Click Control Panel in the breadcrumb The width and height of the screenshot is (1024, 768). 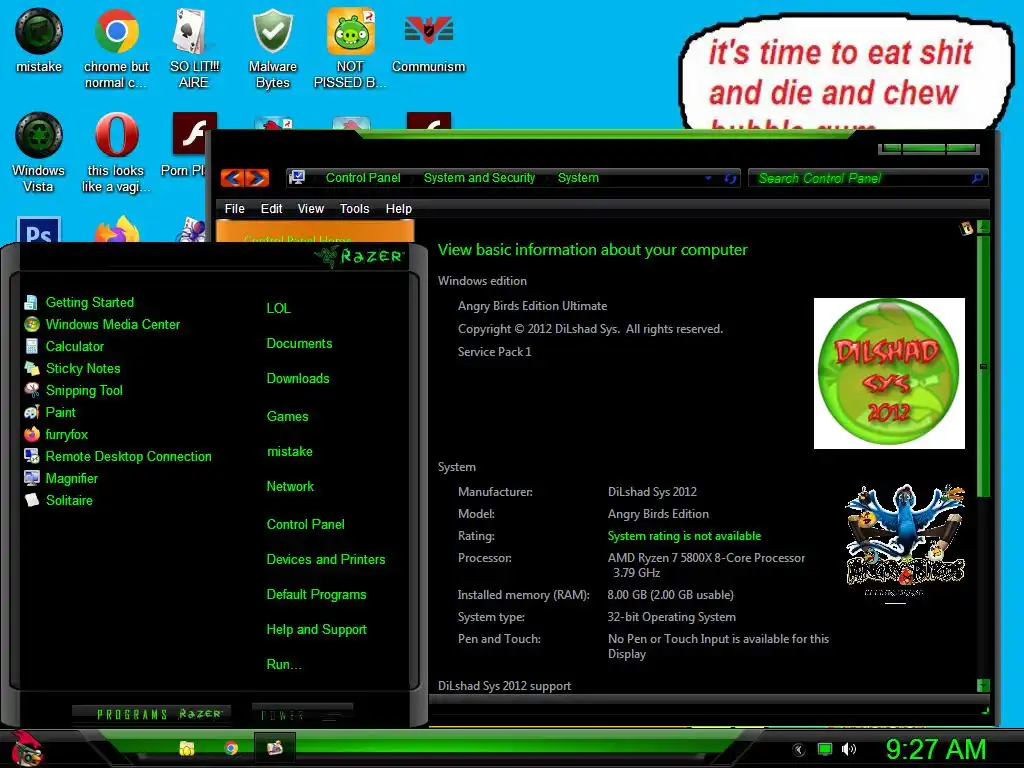click(x=363, y=178)
